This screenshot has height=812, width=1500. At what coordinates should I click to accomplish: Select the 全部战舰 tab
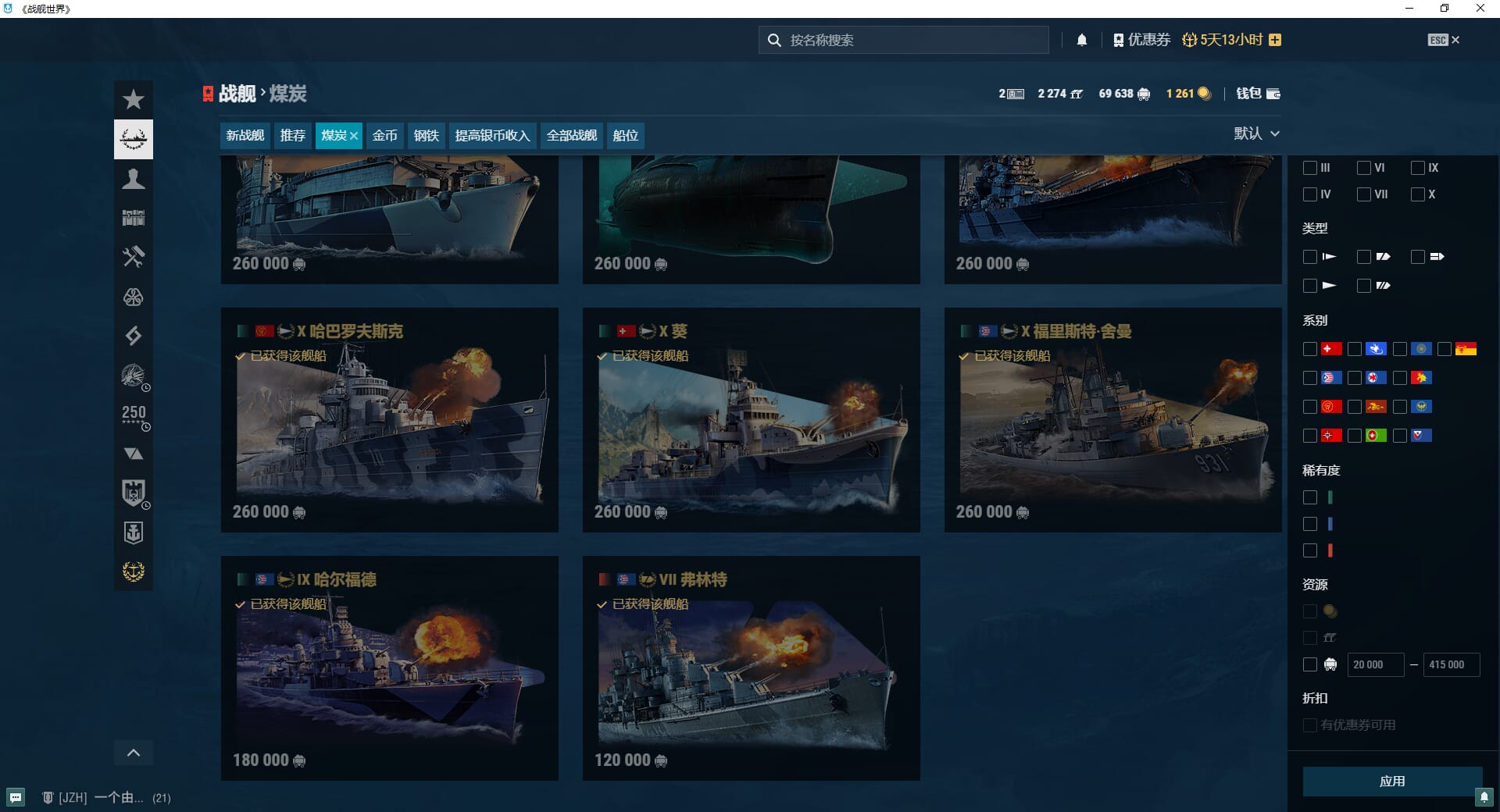click(571, 136)
